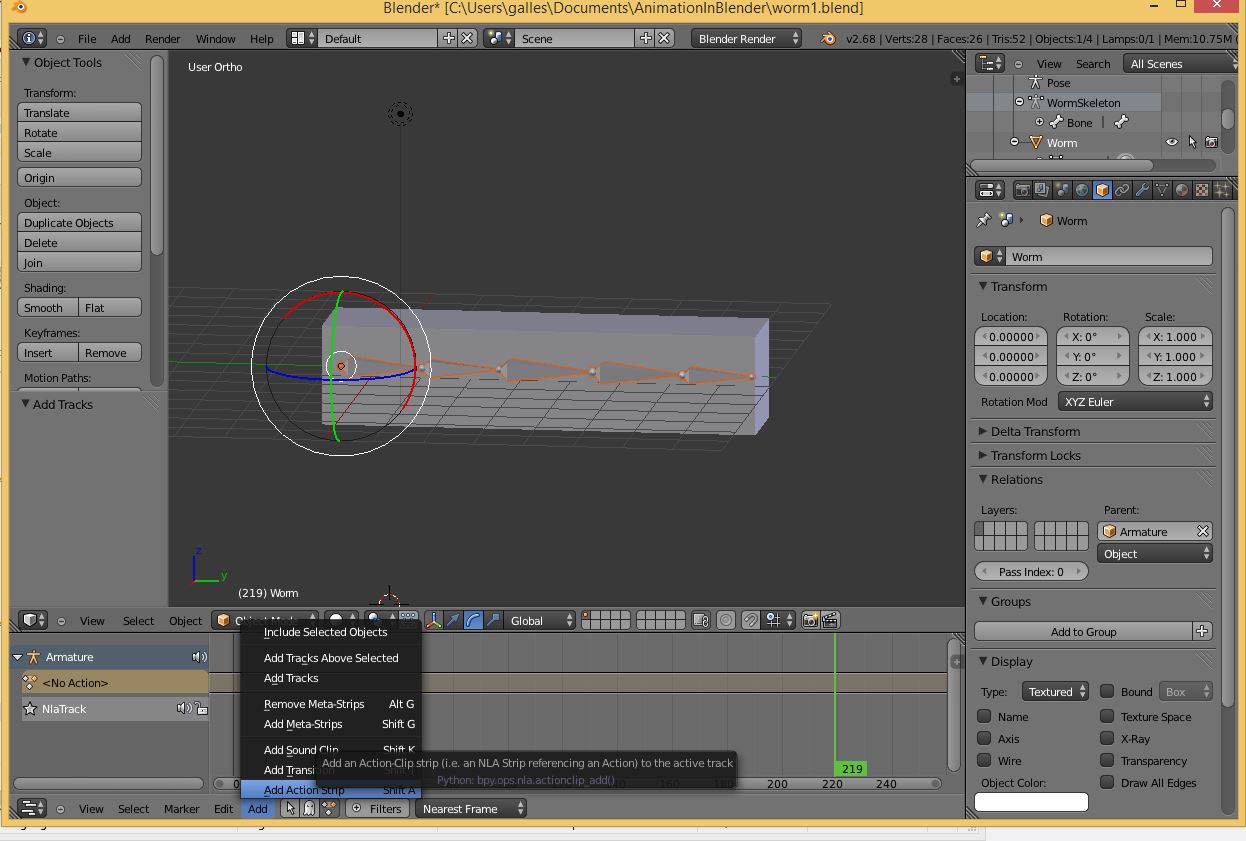Open the File menu

(87, 39)
